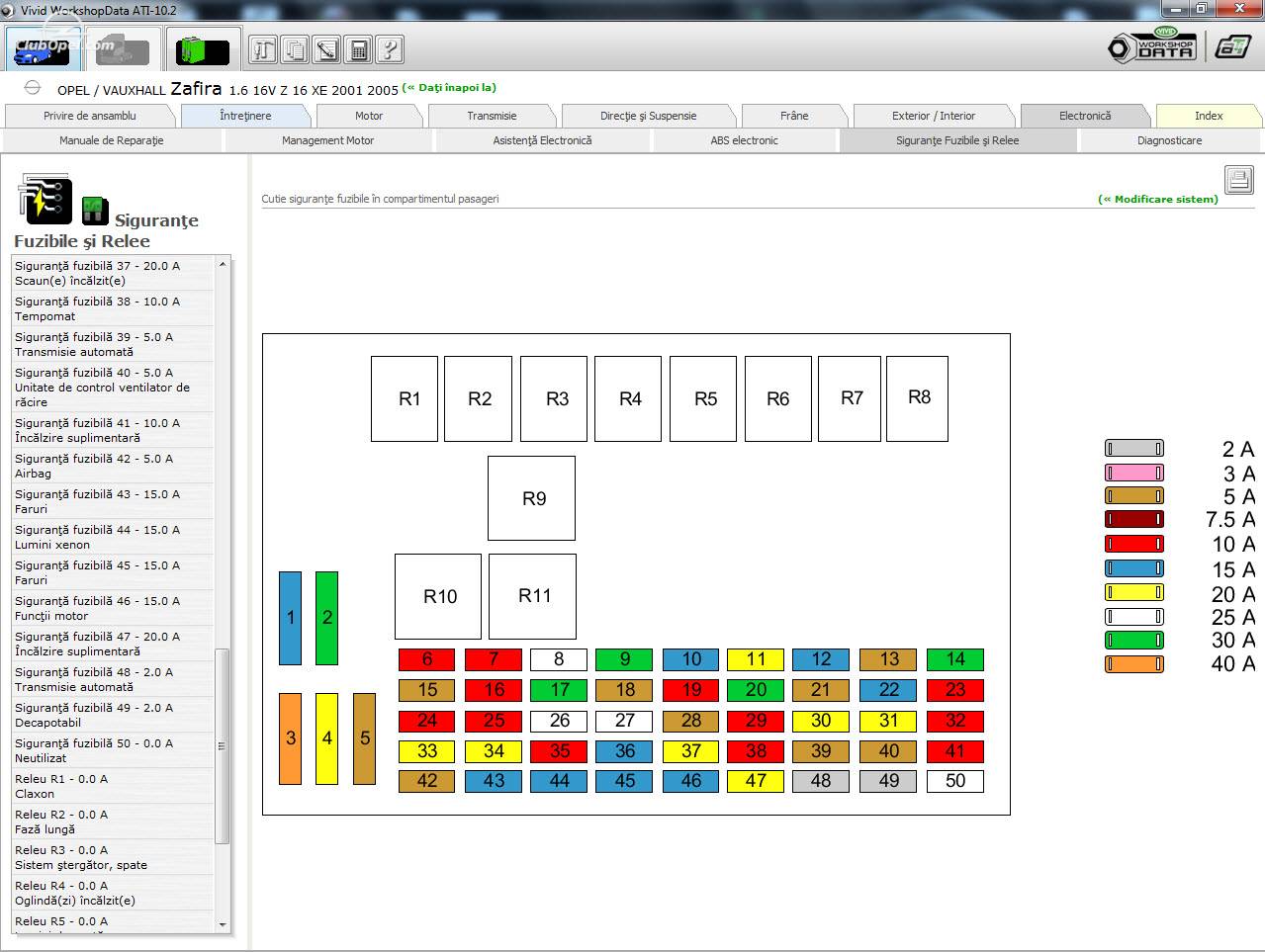This screenshot has width=1265, height=952.
Task: Click the Modificare sistem link
Action: click(1157, 199)
